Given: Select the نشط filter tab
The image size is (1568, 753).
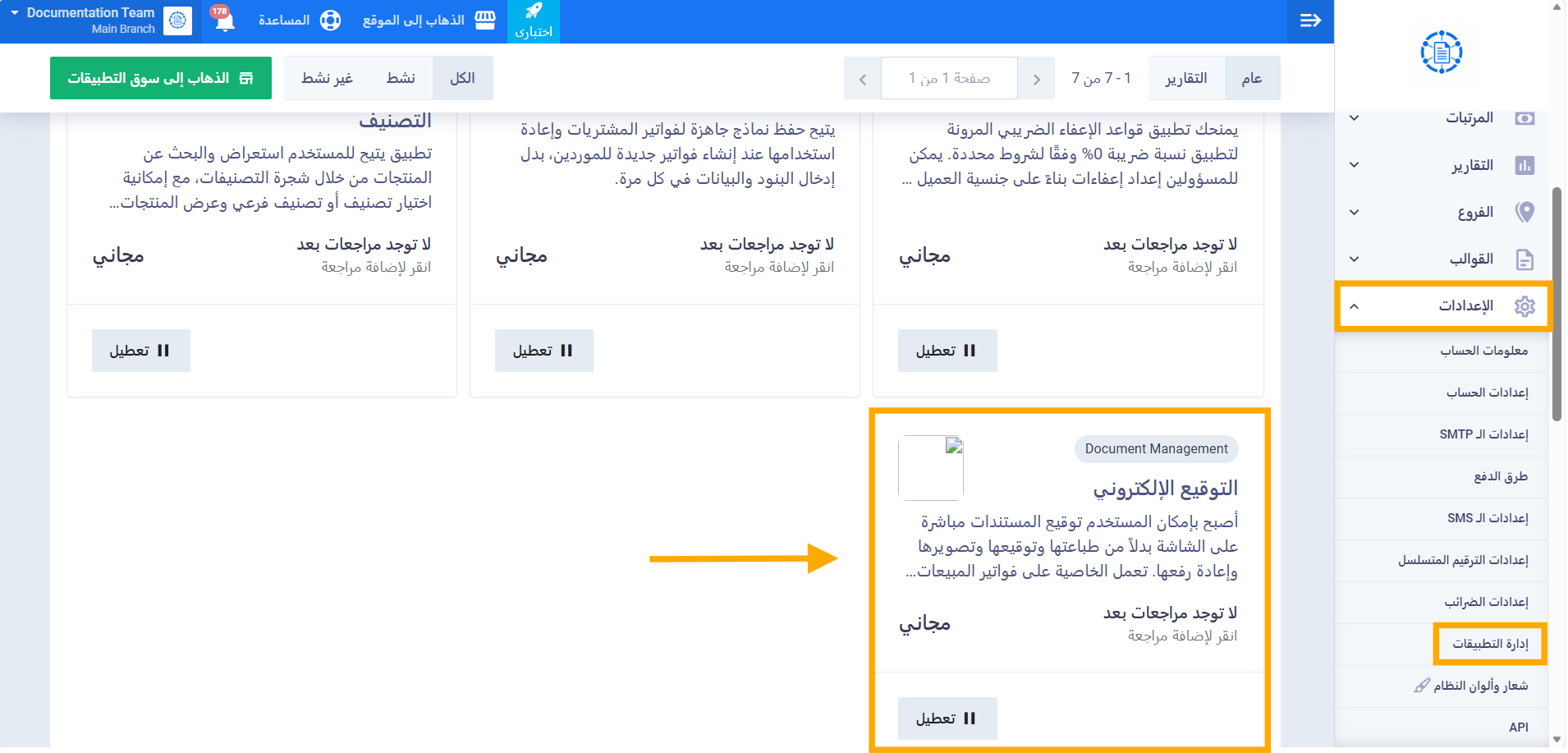Looking at the screenshot, I should (x=401, y=78).
